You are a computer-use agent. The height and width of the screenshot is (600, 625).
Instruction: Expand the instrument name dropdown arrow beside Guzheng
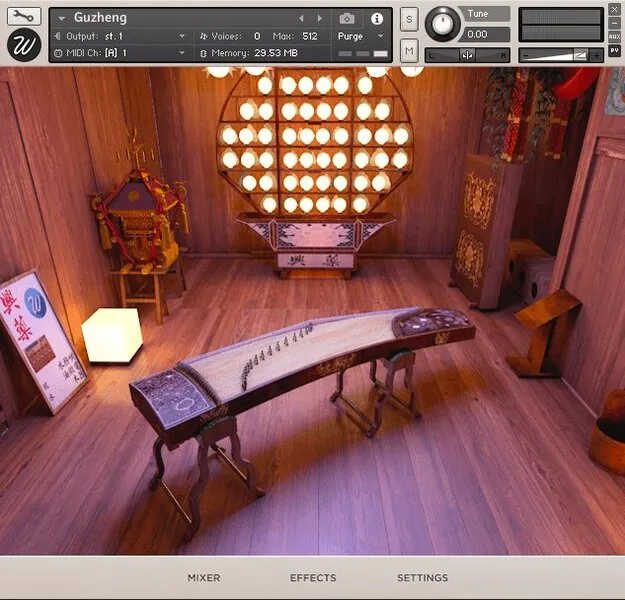[61, 18]
